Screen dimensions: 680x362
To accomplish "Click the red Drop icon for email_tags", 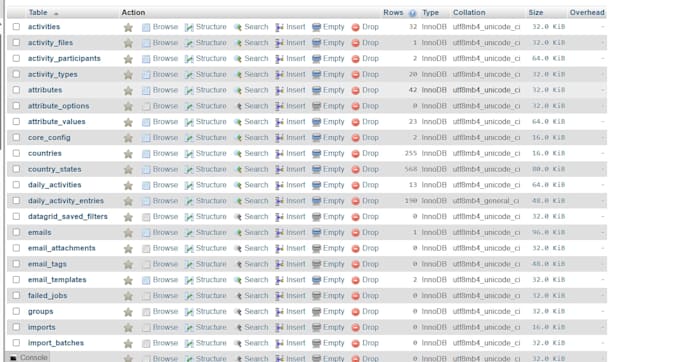I will pos(356,264).
